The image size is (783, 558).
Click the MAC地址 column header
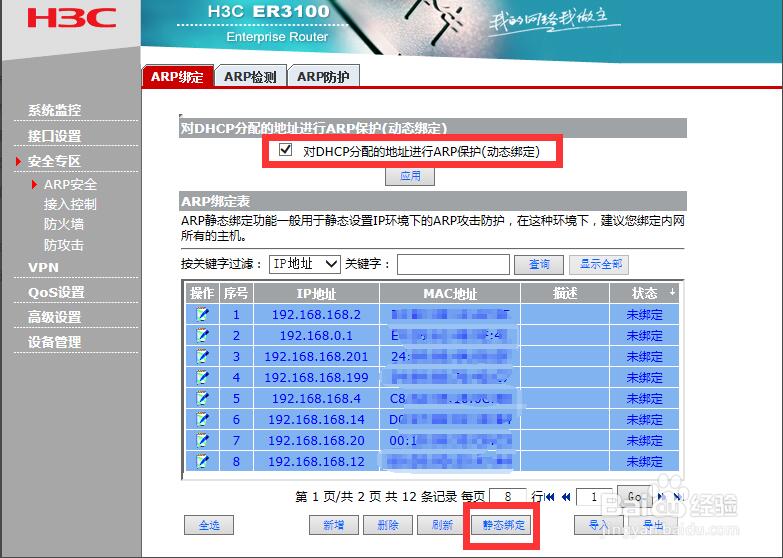(x=450, y=293)
